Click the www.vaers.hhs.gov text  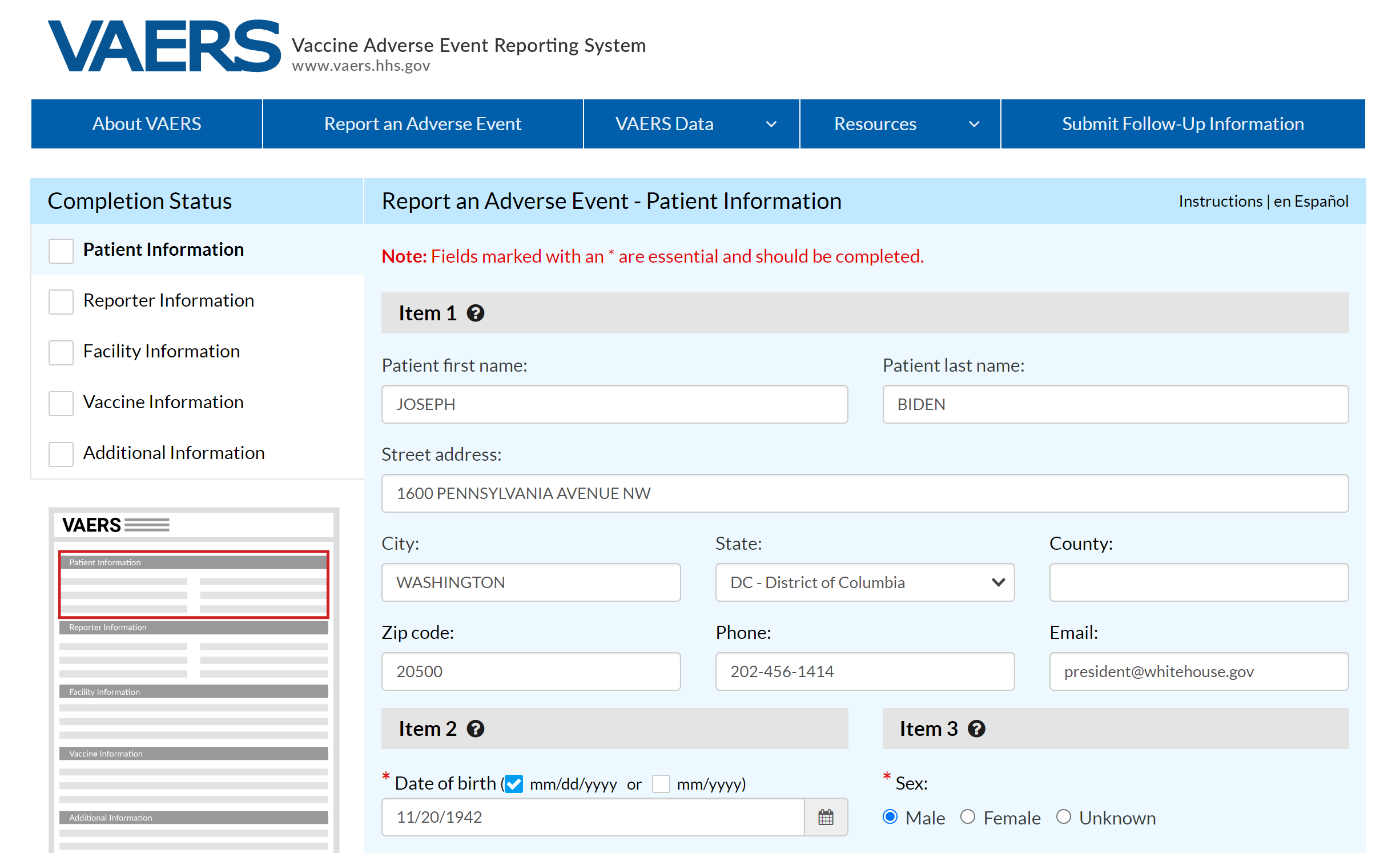pos(361,66)
